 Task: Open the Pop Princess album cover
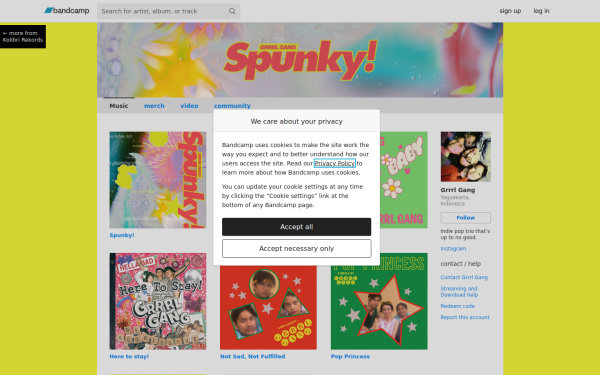click(379, 301)
